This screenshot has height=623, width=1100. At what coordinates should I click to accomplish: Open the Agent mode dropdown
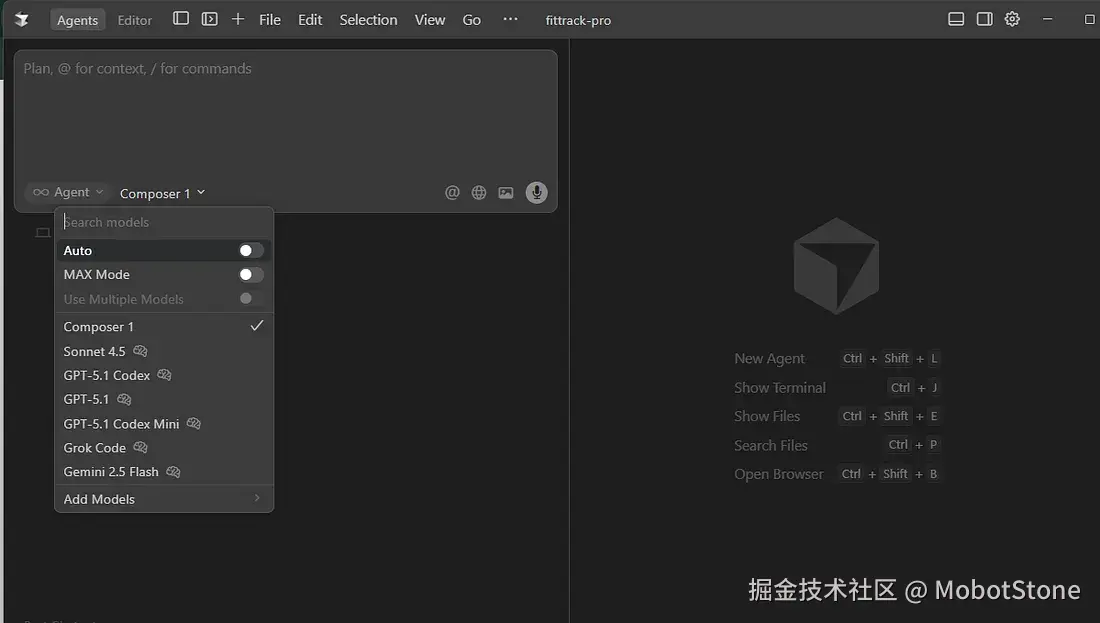(x=68, y=192)
